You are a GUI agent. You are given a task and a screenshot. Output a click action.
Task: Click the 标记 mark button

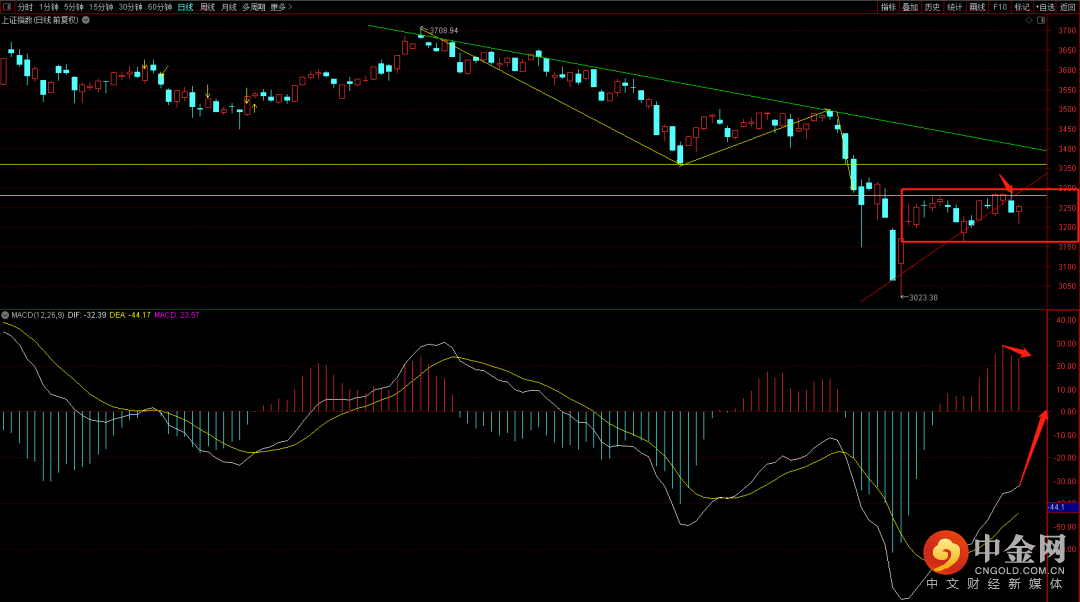pyautogui.click(x=1022, y=7)
